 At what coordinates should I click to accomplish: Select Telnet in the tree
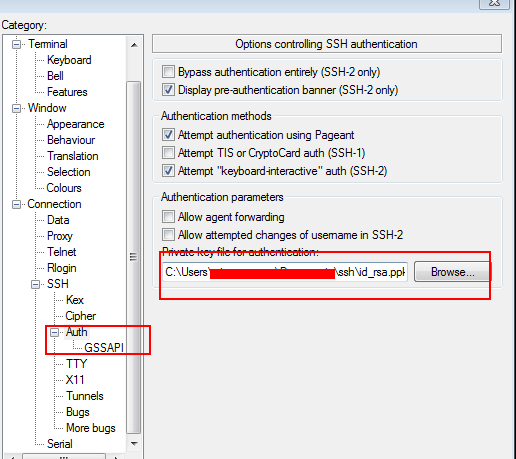coord(61,252)
